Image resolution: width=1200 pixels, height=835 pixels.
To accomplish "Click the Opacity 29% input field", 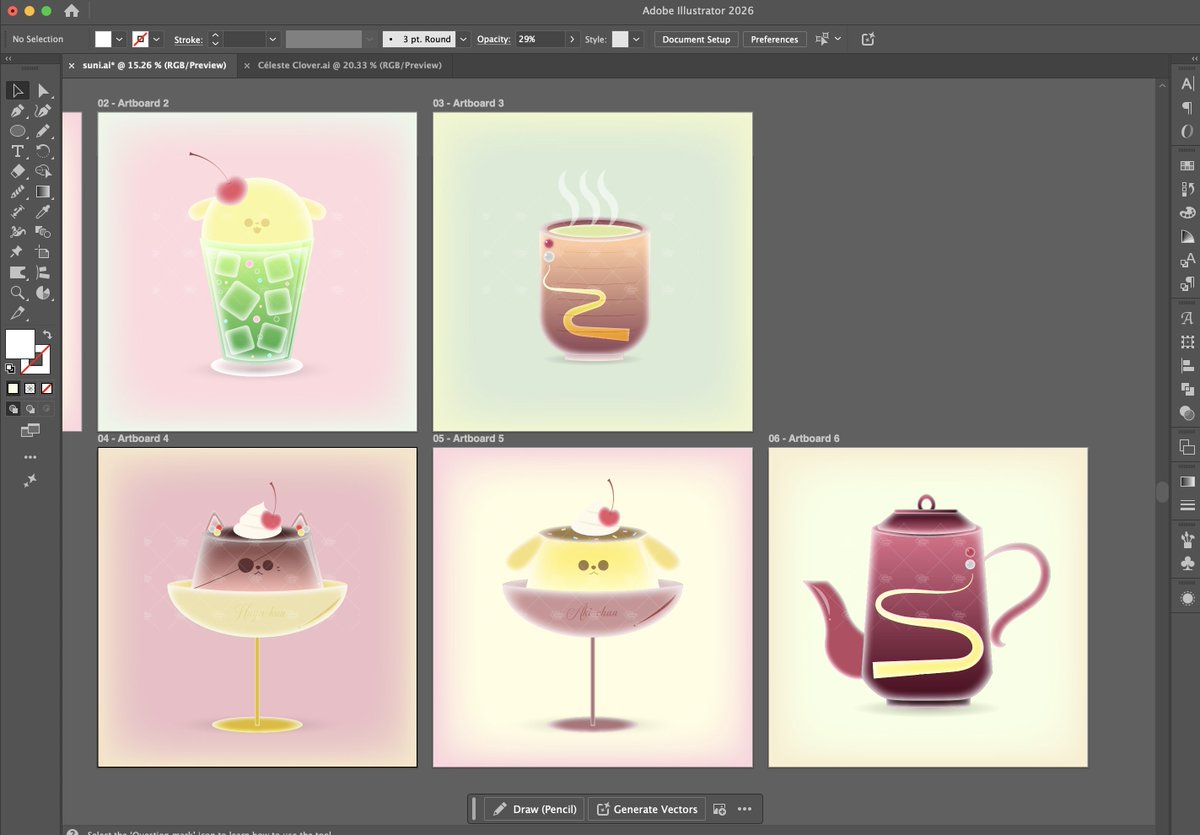I will click(x=538, y=39).
